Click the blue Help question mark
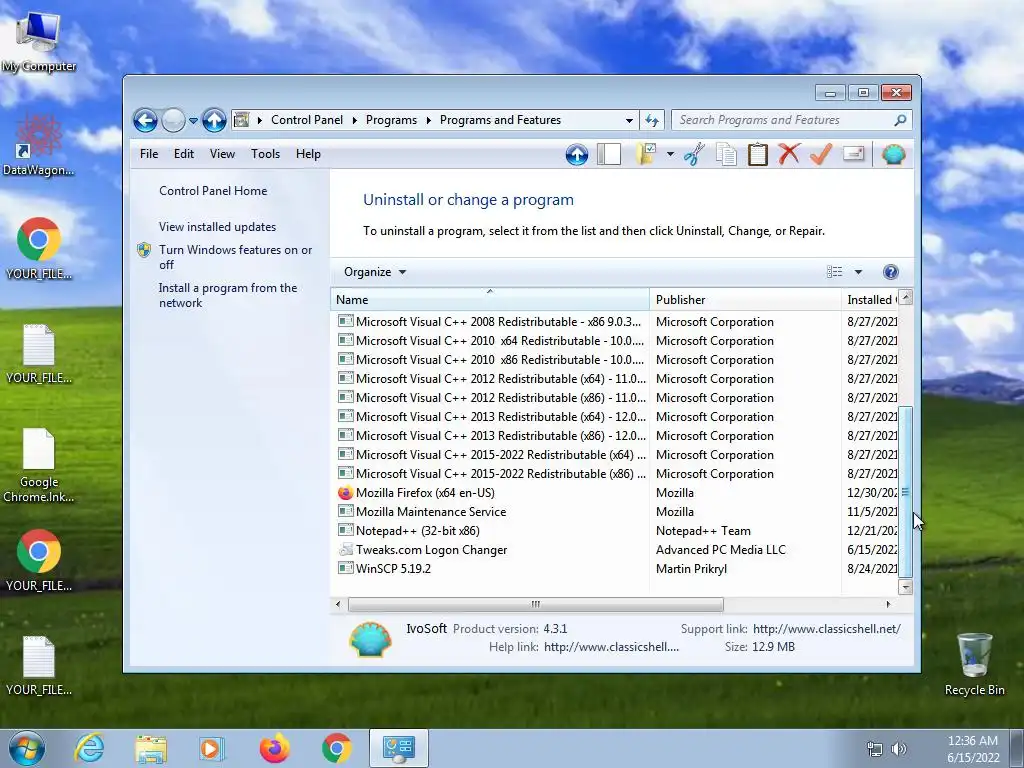Screen dimensions: 1024x768 [890, 272]
